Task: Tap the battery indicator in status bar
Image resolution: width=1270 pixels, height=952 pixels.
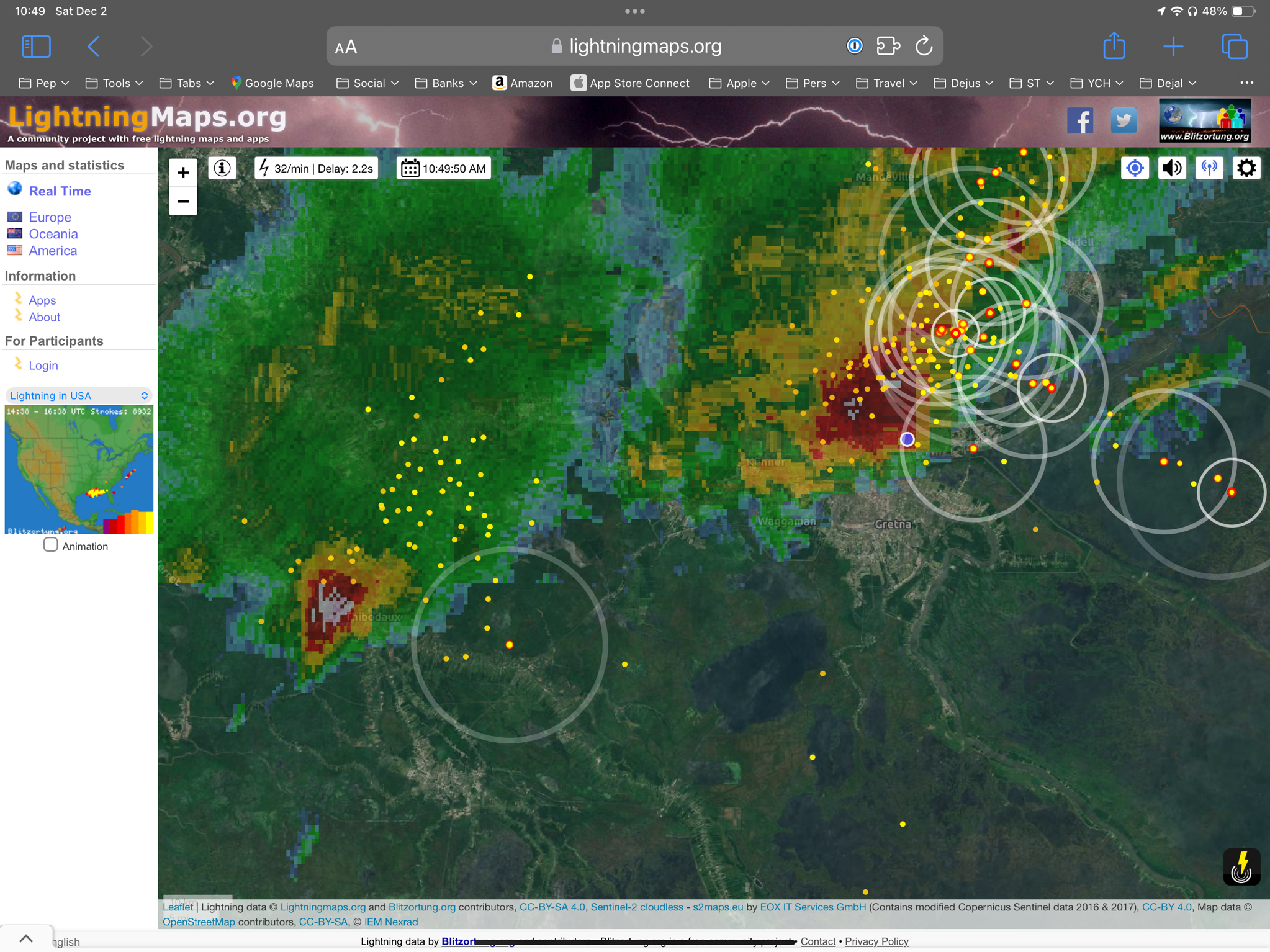Action: pos(1243,11)
